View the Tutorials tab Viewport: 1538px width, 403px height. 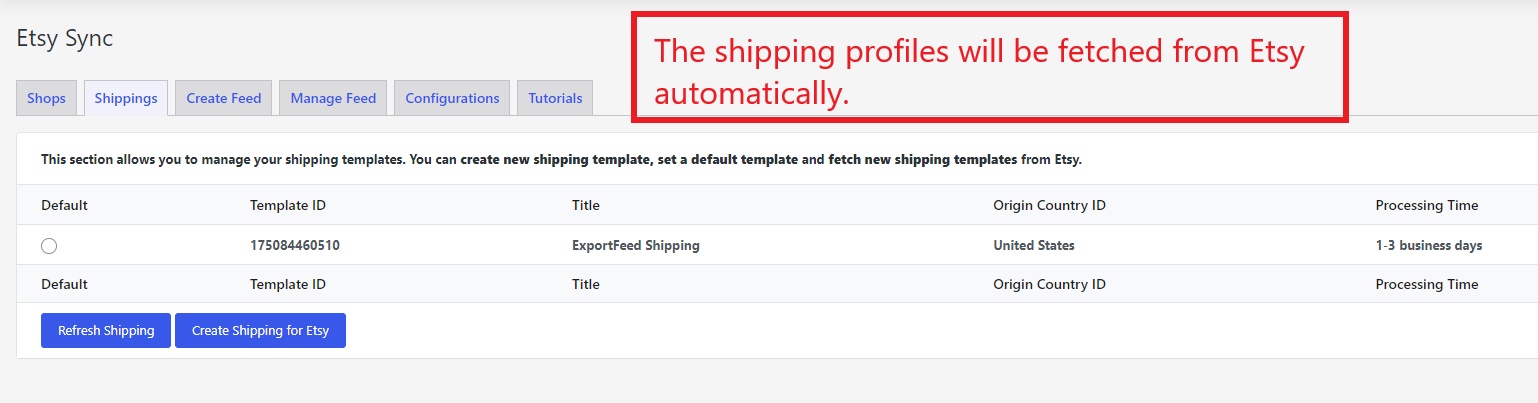(x=555, y=98)
